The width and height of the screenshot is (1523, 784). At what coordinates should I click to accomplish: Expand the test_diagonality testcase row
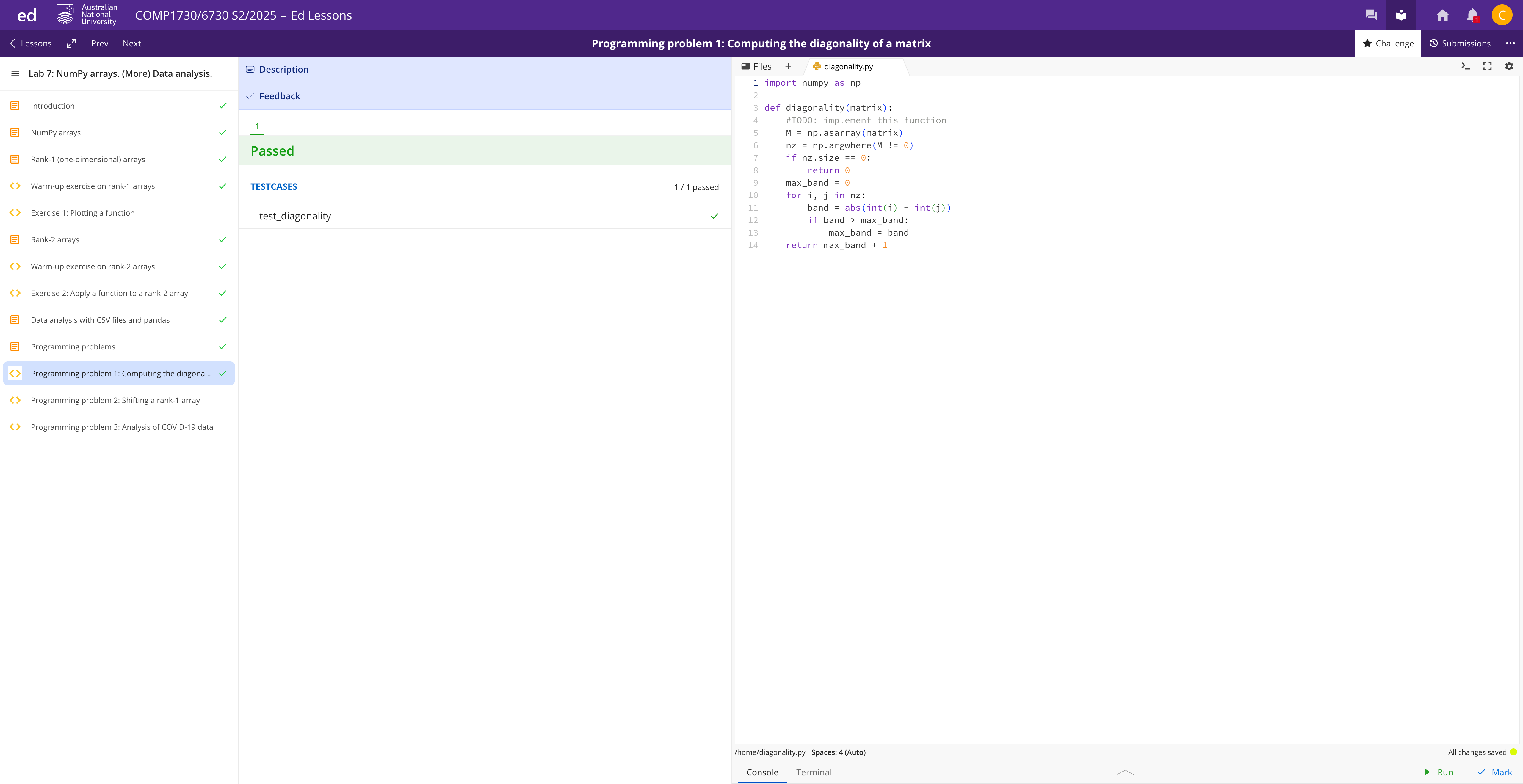[485, 216]
